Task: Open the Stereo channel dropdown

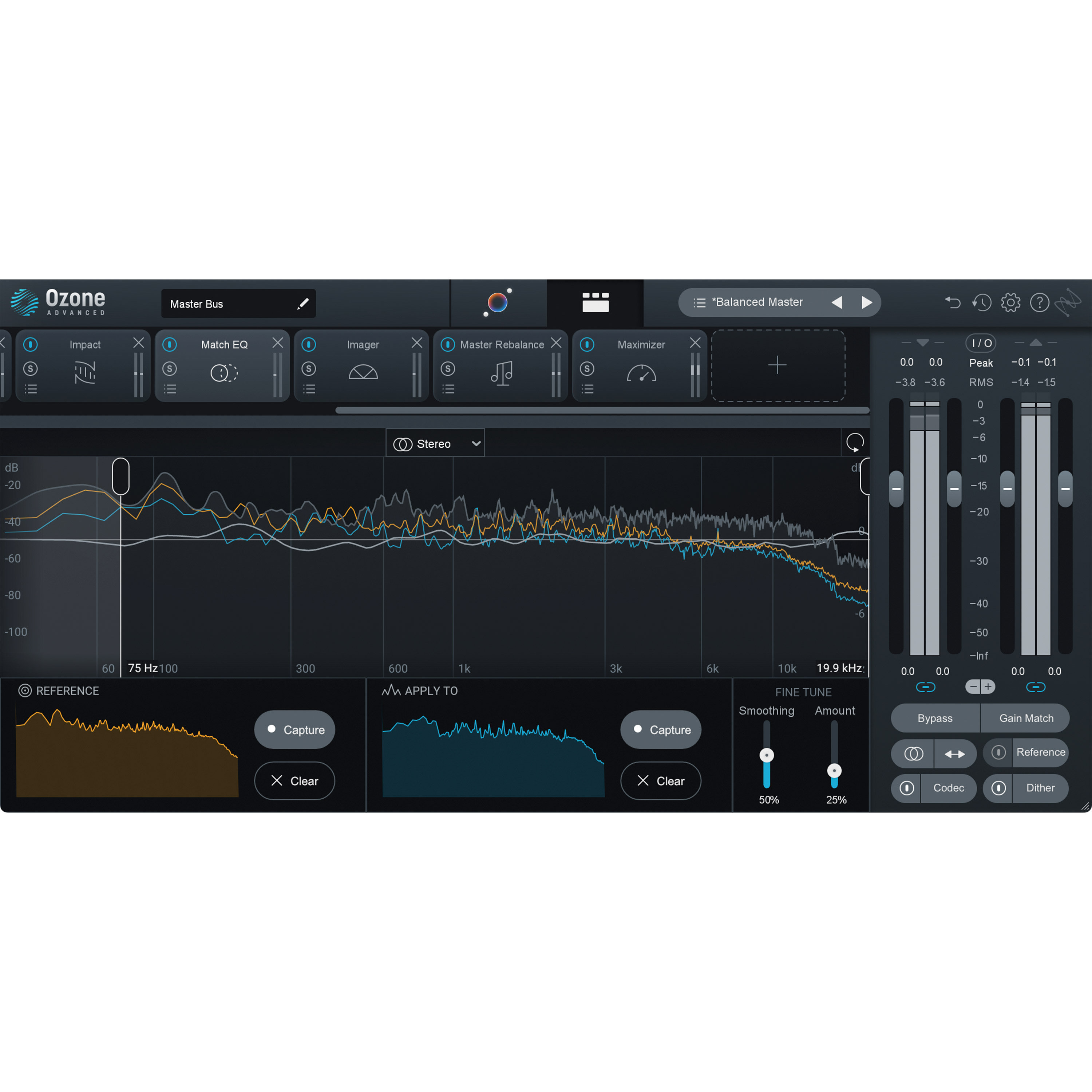Action: 435,443
